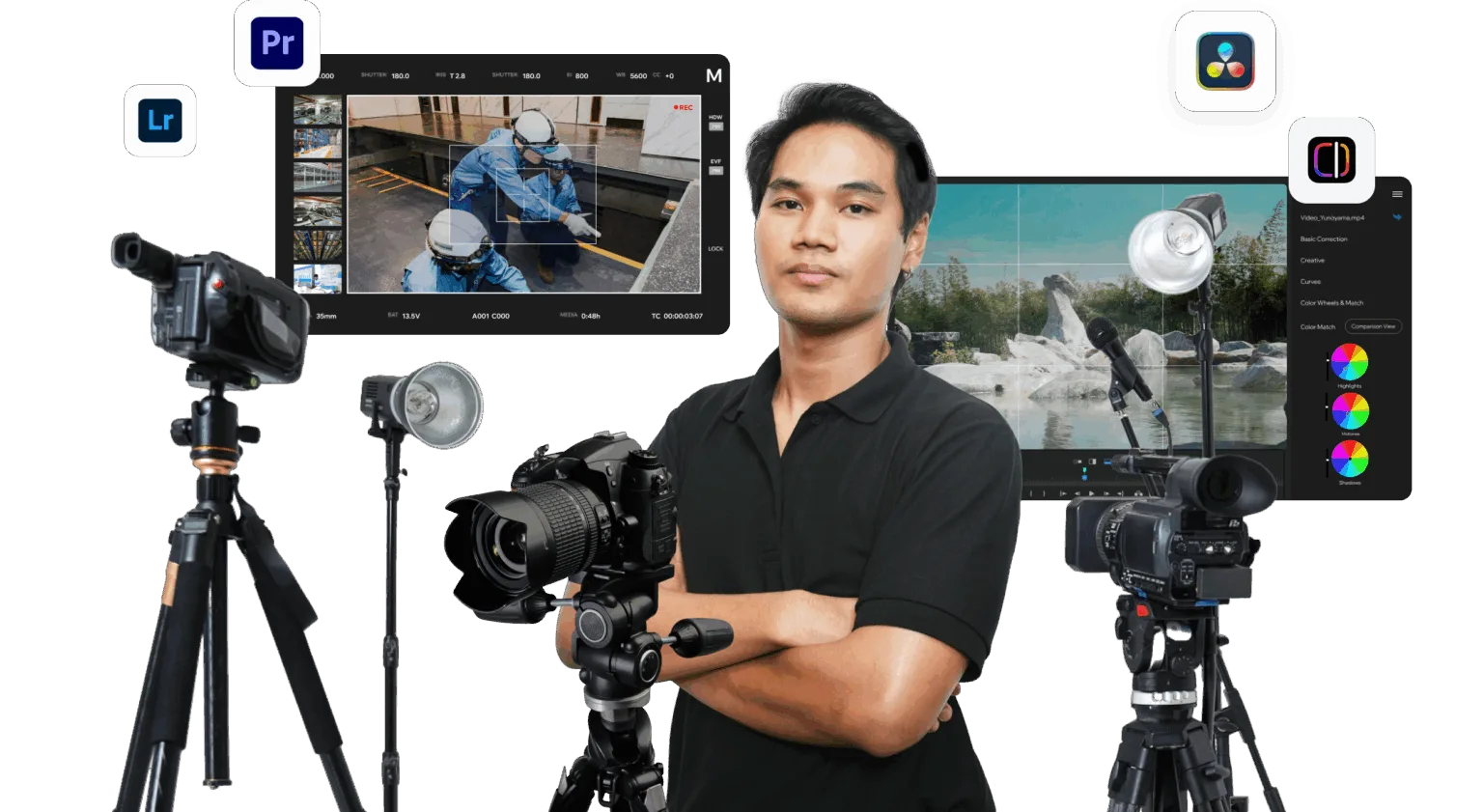
Task: Select the Video_Yunoyama.mp4 clip name
Action: coord(1331,218)
